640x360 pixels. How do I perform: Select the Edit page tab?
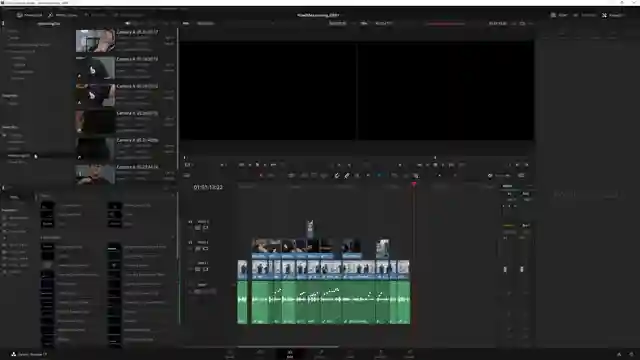point(290,354)
